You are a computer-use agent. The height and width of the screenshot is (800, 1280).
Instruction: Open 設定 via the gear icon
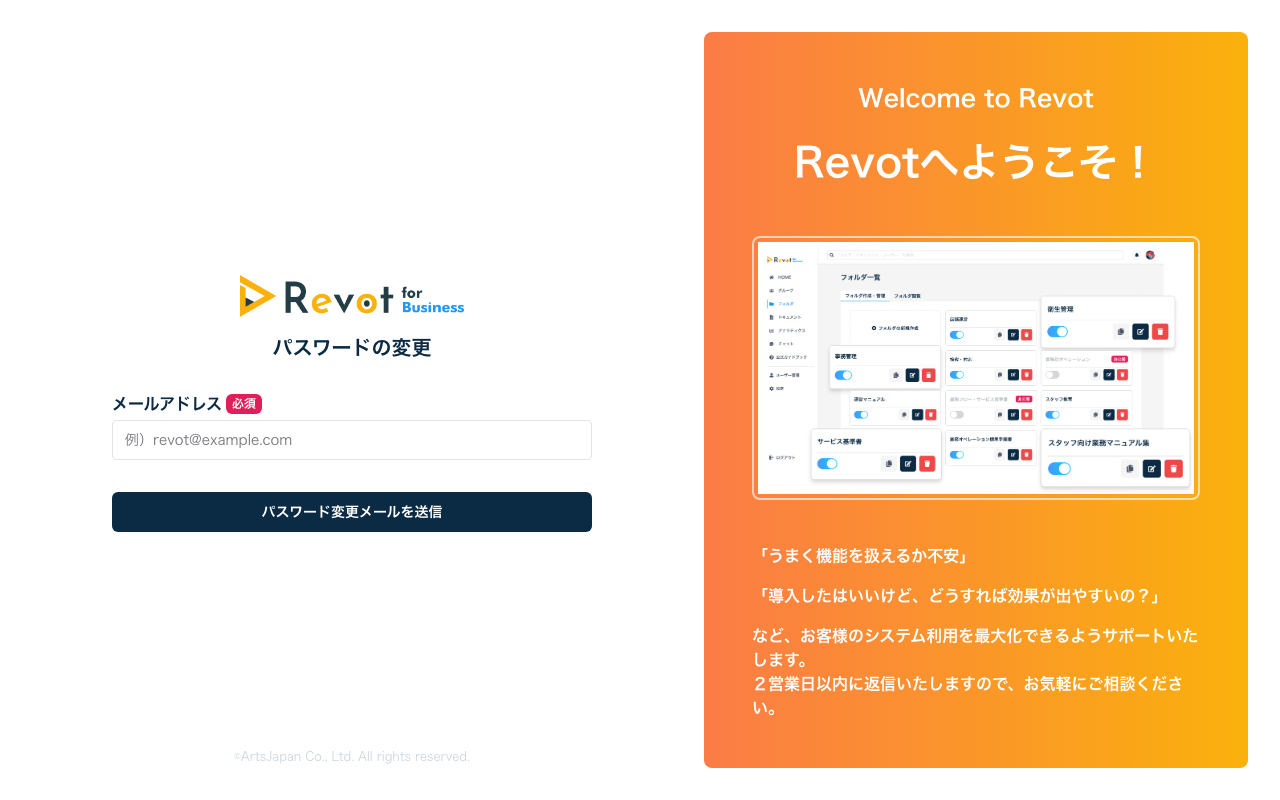[771, 388]
